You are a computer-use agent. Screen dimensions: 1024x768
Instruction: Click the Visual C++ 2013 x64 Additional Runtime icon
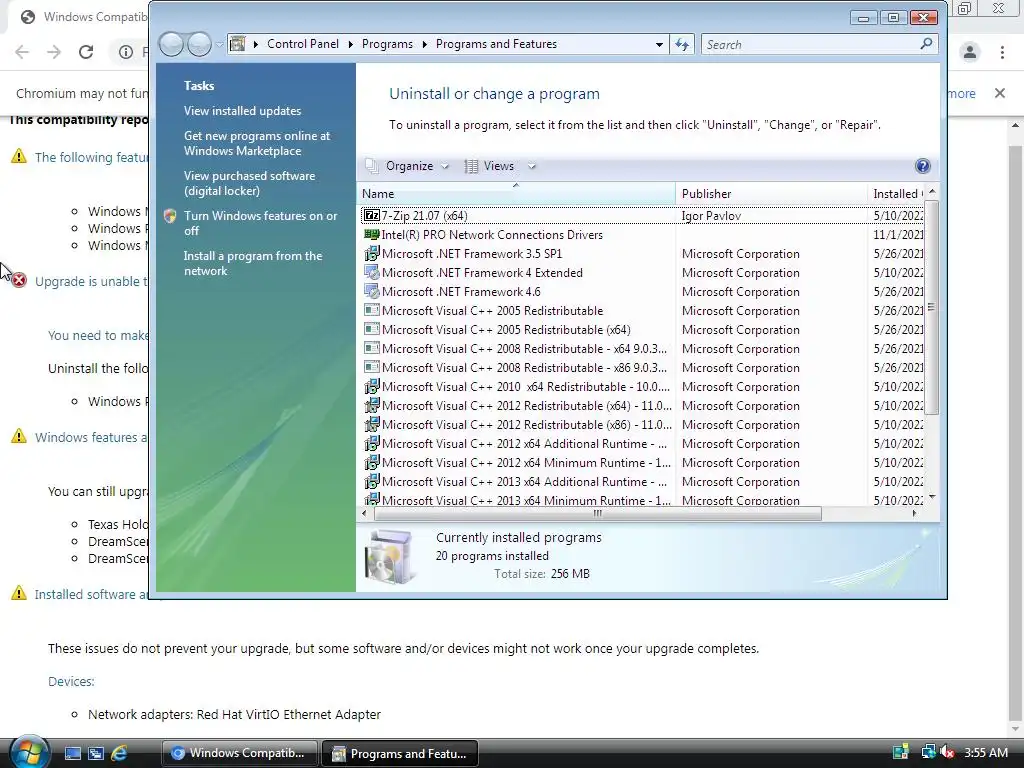click(x=372, y=481)
